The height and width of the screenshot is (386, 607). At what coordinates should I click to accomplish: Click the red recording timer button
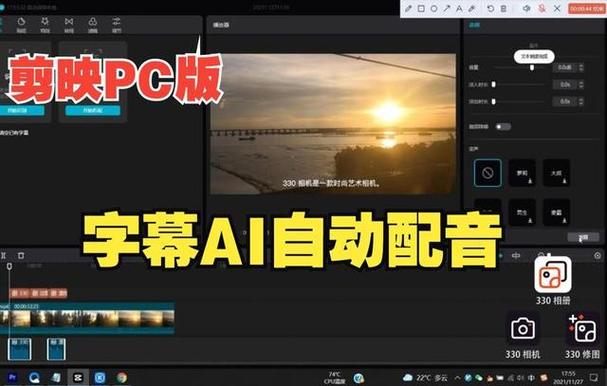click(x=586, y=8)
